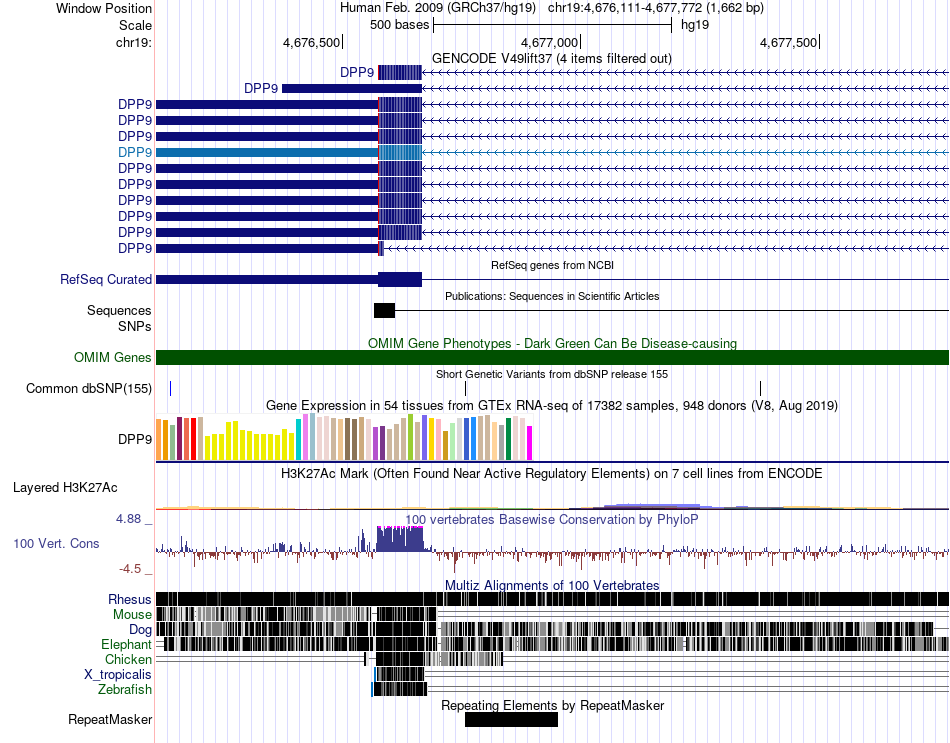The width and height of the screenshot is (950, 743).
Task: Click the Layered H3K27Ac track label
Action: [x=65, y=488]
